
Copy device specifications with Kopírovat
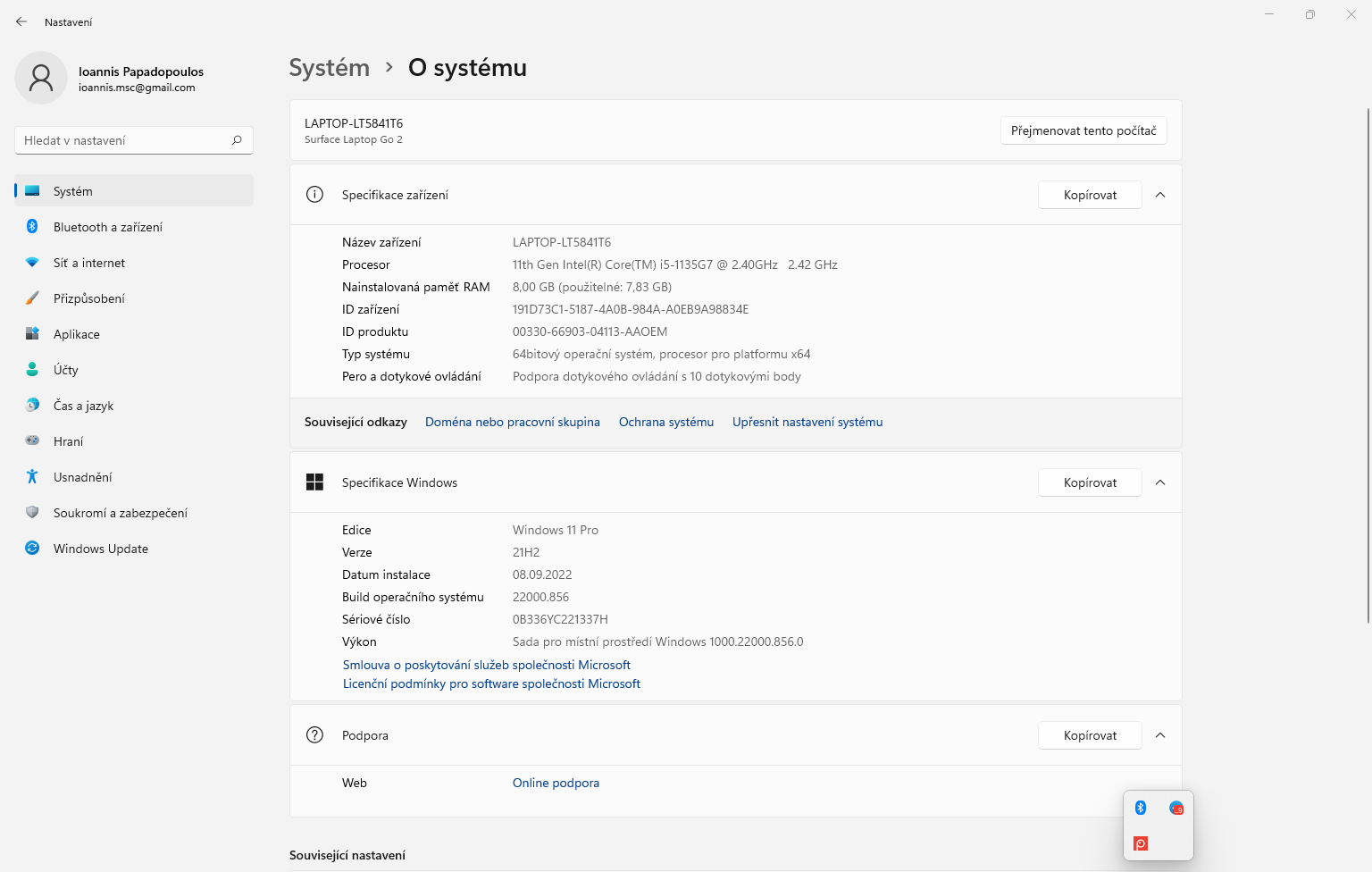[x=1090, y=195]
